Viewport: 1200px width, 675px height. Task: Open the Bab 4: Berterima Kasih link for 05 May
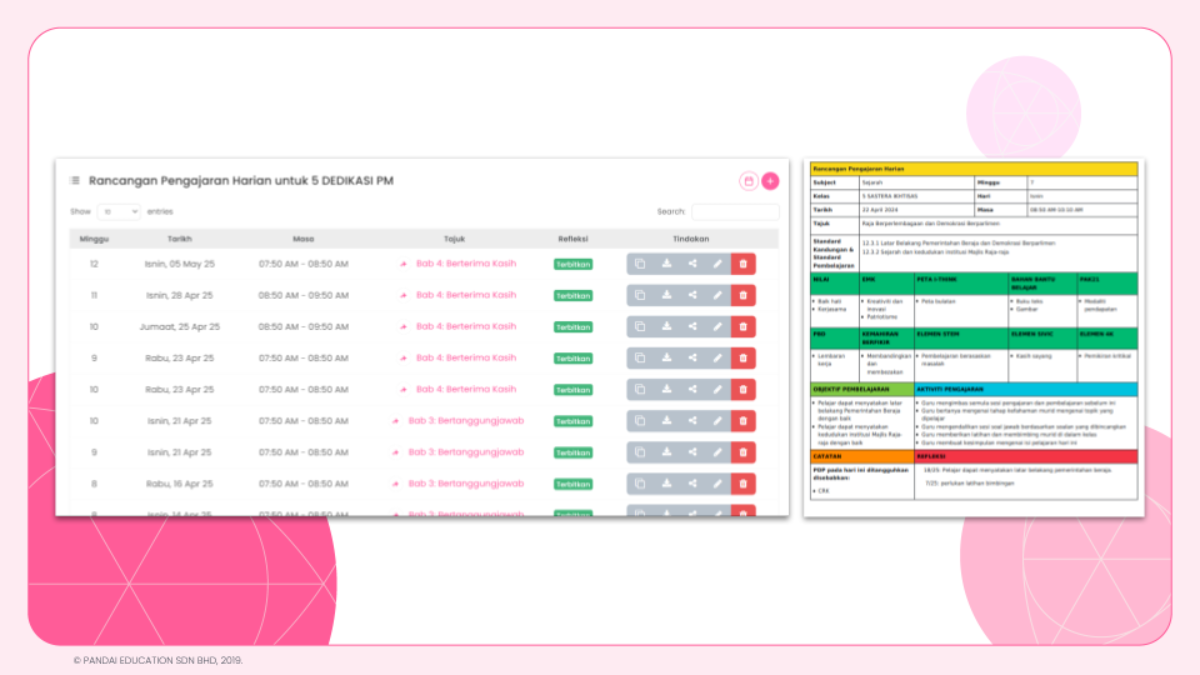click(466, 264)
